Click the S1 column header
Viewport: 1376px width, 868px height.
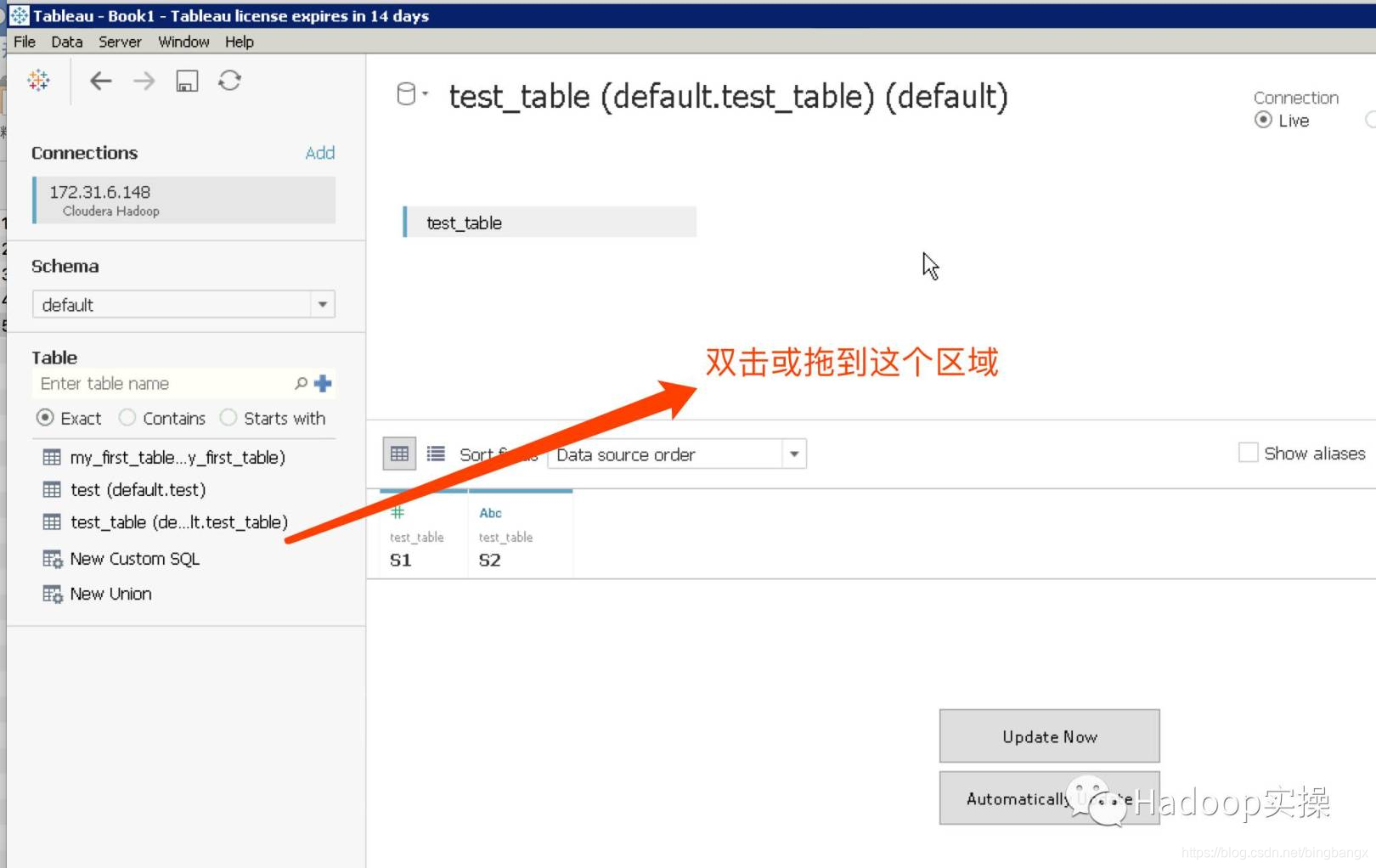(x=422, y=534)
